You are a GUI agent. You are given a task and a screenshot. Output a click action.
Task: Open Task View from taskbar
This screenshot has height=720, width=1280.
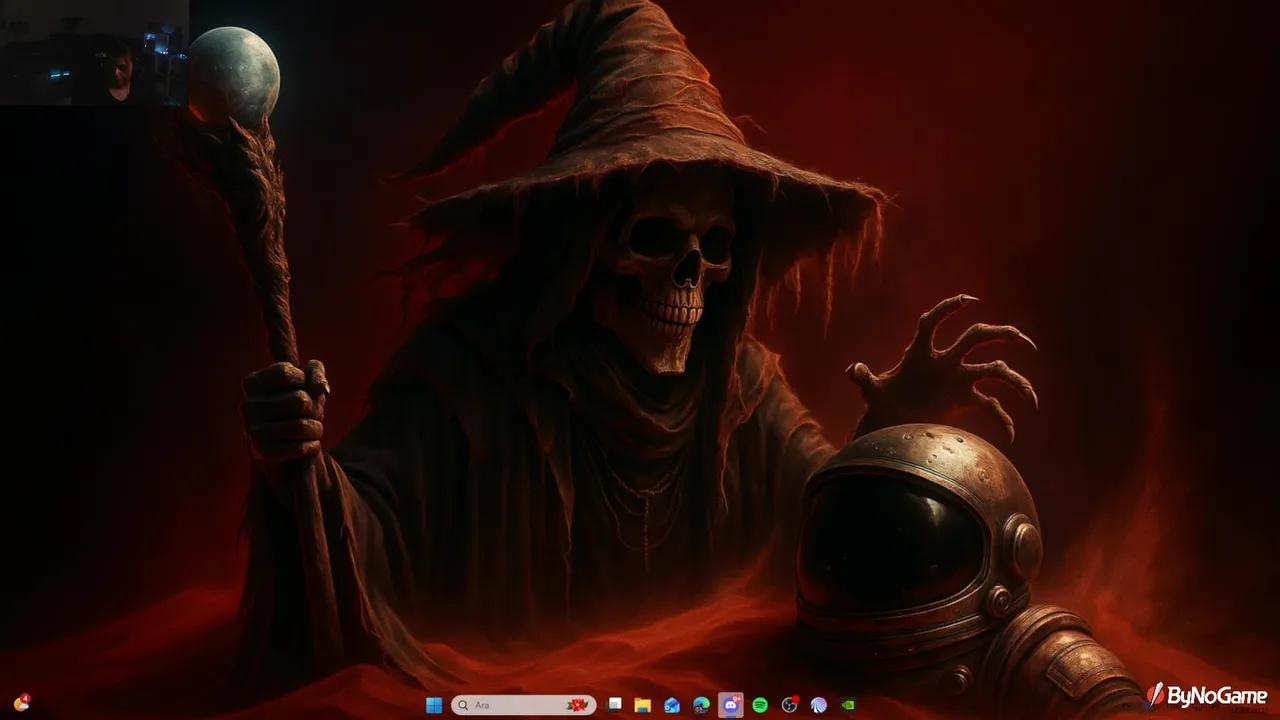[614, 705]
